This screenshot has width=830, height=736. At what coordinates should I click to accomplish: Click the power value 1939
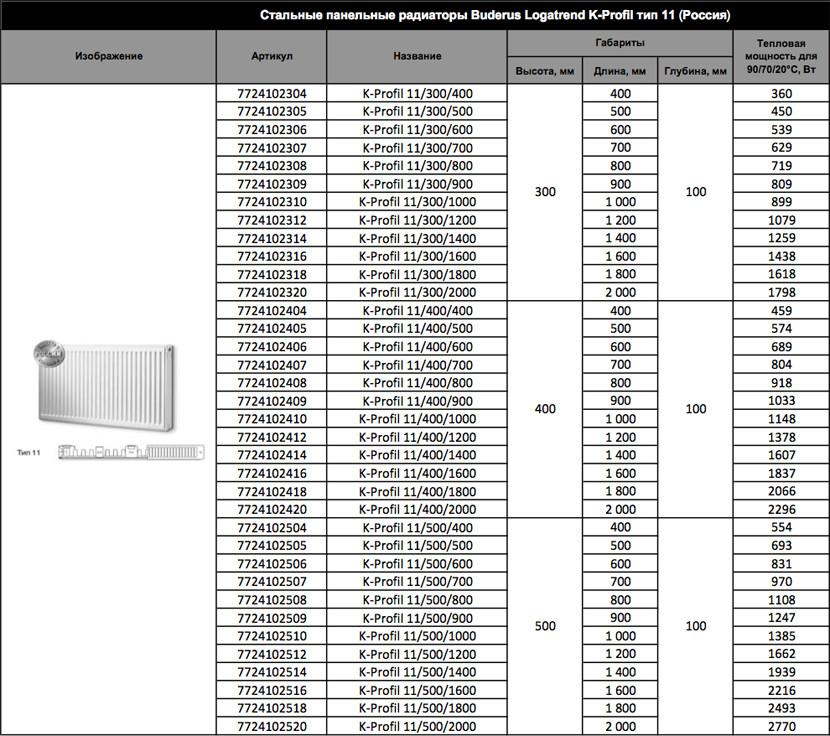click(x=781, y=672)
